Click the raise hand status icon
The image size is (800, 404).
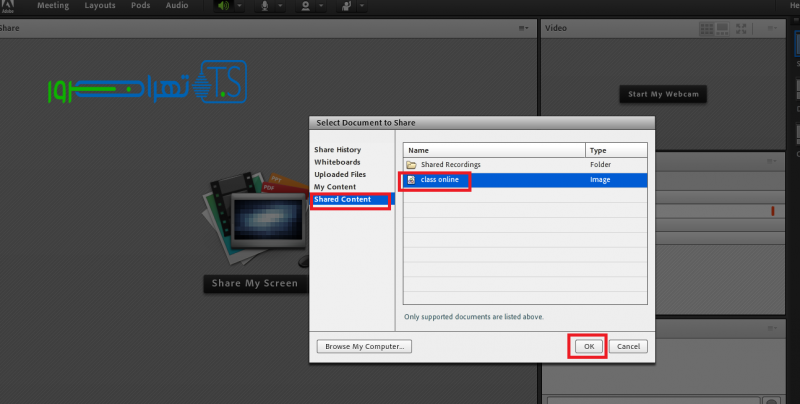348,6
